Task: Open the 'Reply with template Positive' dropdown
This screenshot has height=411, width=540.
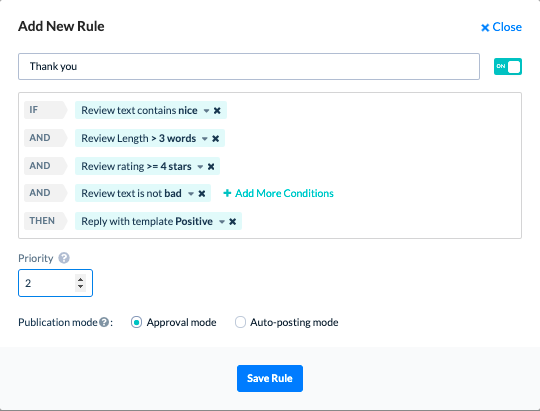Action: coord(222,222)
